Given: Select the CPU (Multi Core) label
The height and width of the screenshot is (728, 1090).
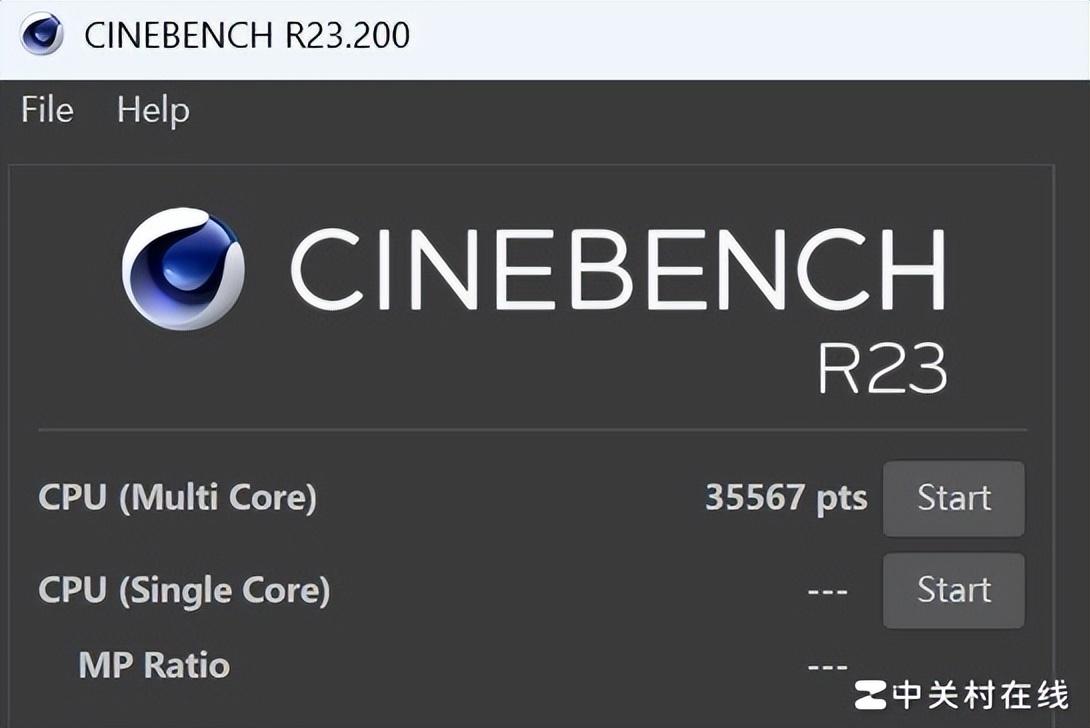Looking at the screenshot, I should click(x=177, y=497).
